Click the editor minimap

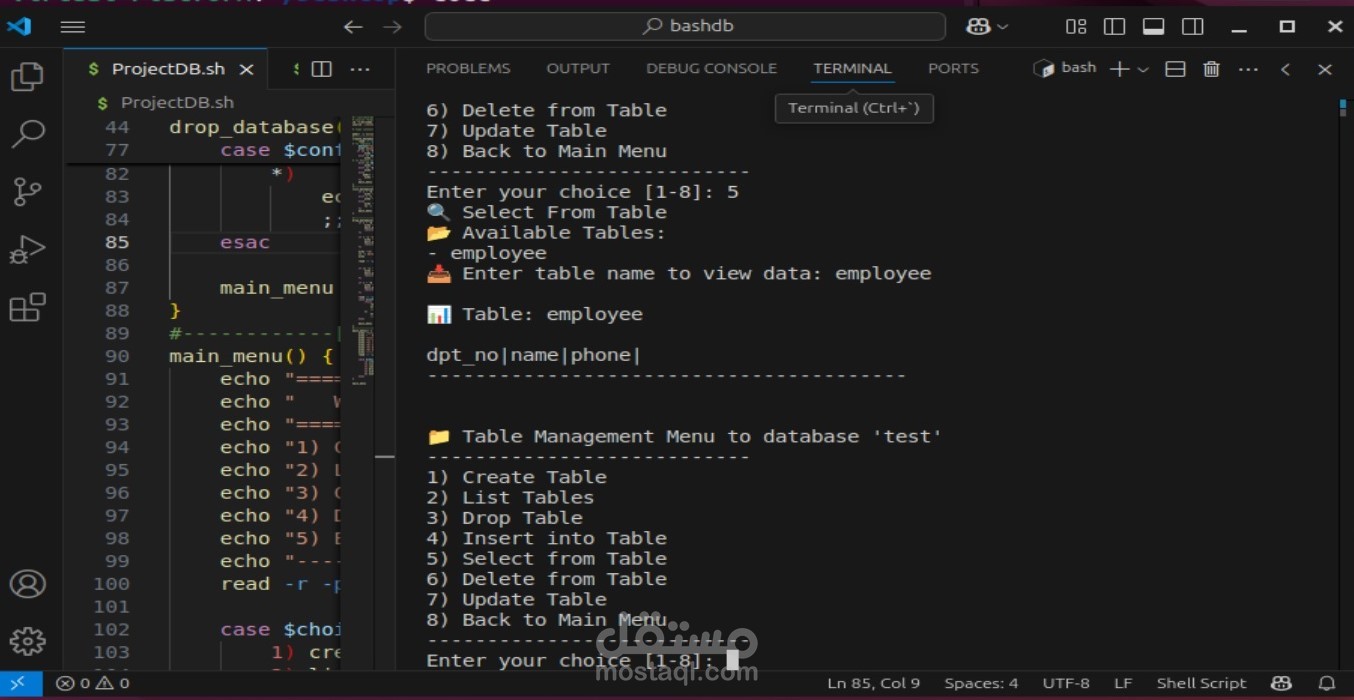[363, 250]
